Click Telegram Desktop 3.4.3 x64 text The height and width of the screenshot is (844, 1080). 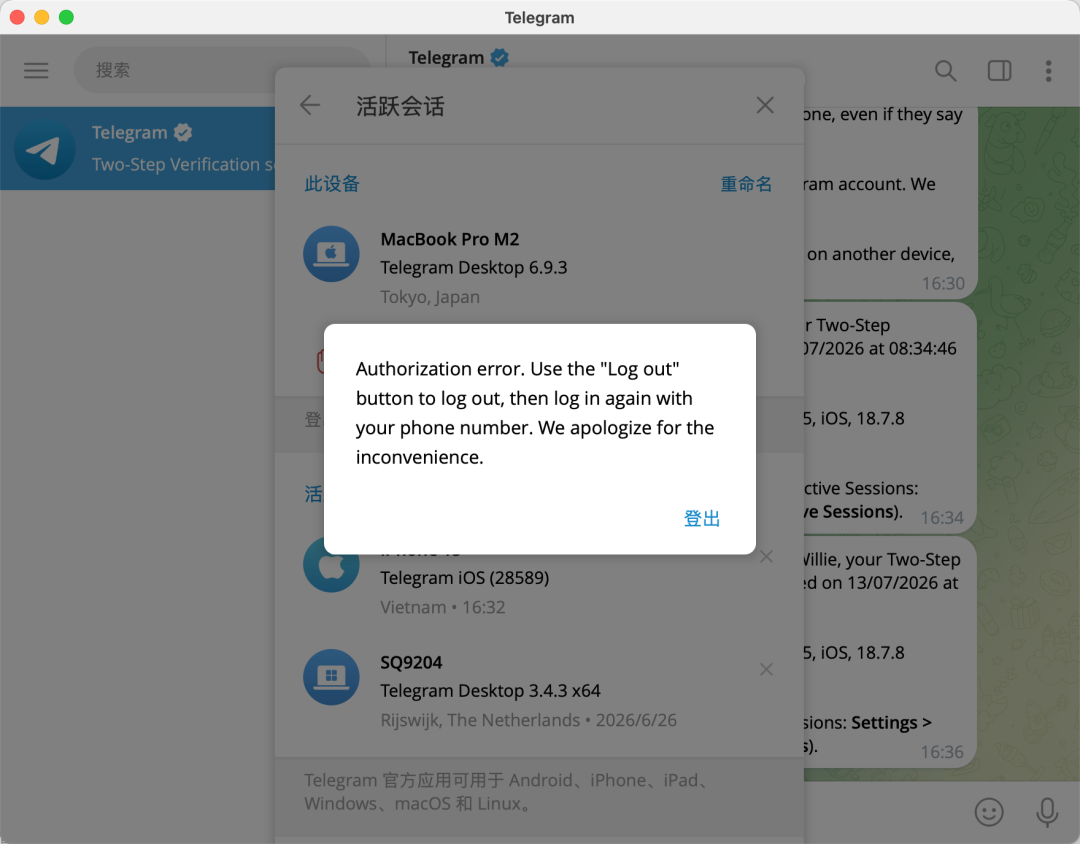coord(490,690)
